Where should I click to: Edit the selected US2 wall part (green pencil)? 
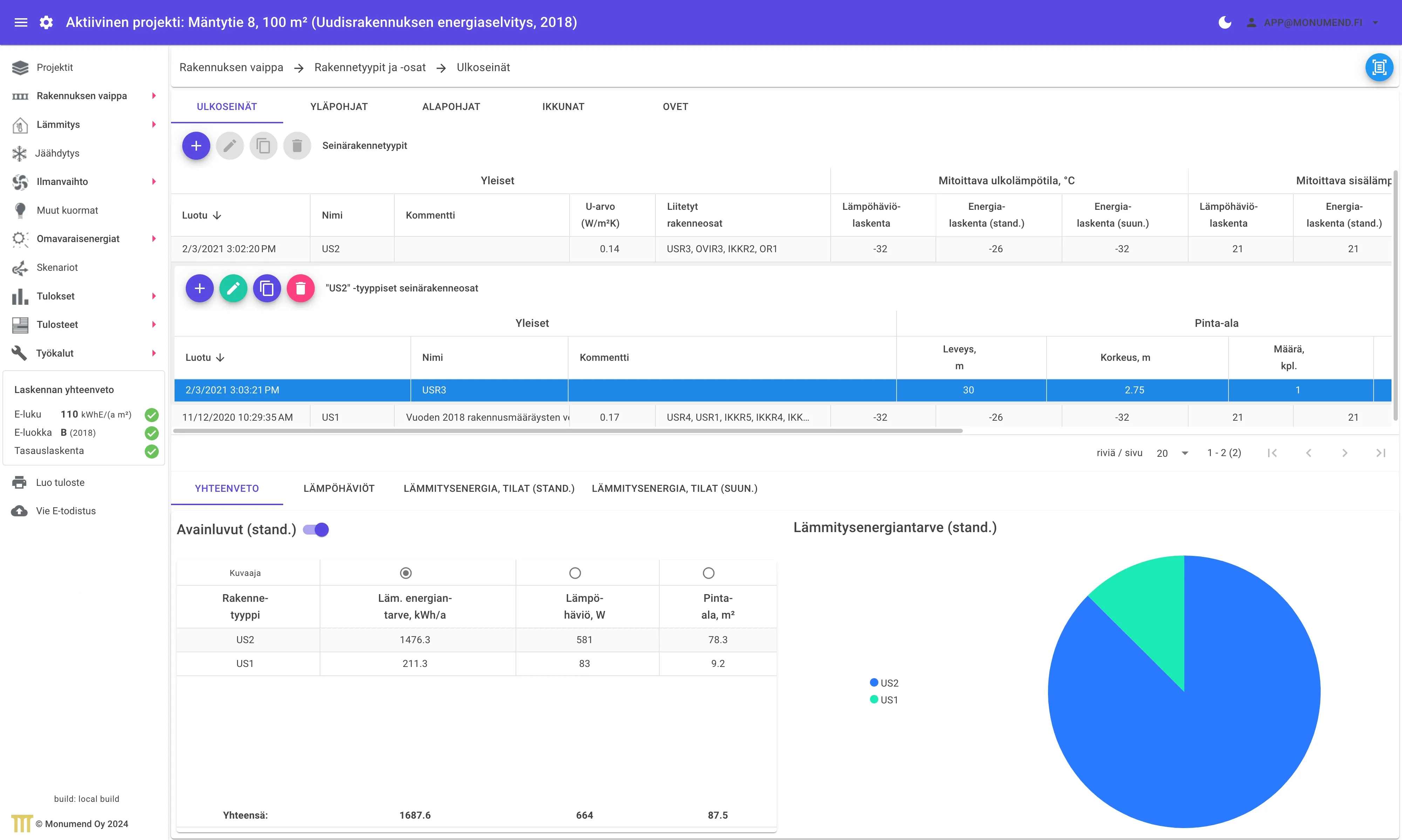[x=233, y=289]
